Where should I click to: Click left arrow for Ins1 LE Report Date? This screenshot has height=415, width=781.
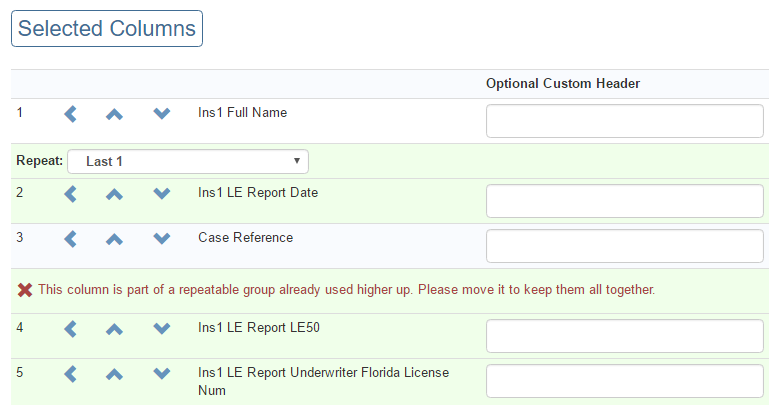coord(70,194)
